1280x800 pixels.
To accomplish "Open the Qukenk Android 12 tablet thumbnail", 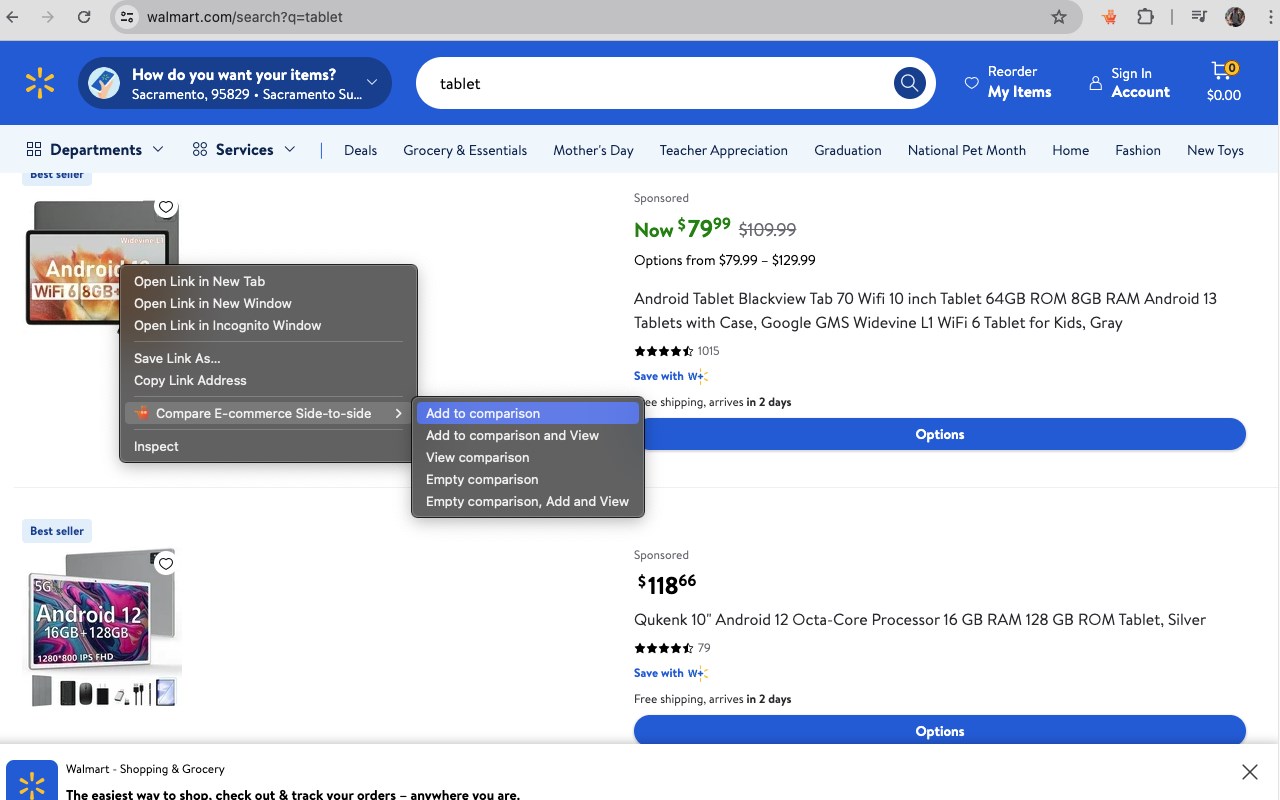I will point(102,628).
